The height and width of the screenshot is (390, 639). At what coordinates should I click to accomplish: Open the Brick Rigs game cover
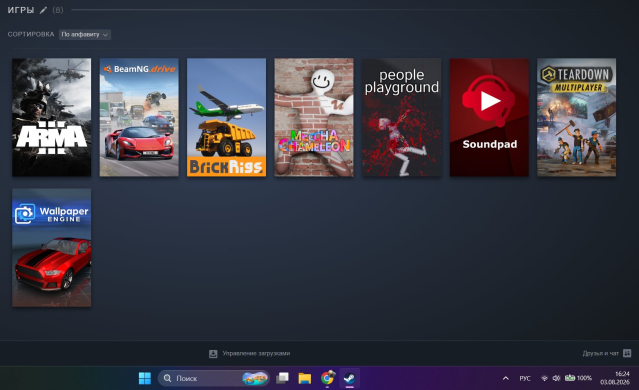coord(227,117)
